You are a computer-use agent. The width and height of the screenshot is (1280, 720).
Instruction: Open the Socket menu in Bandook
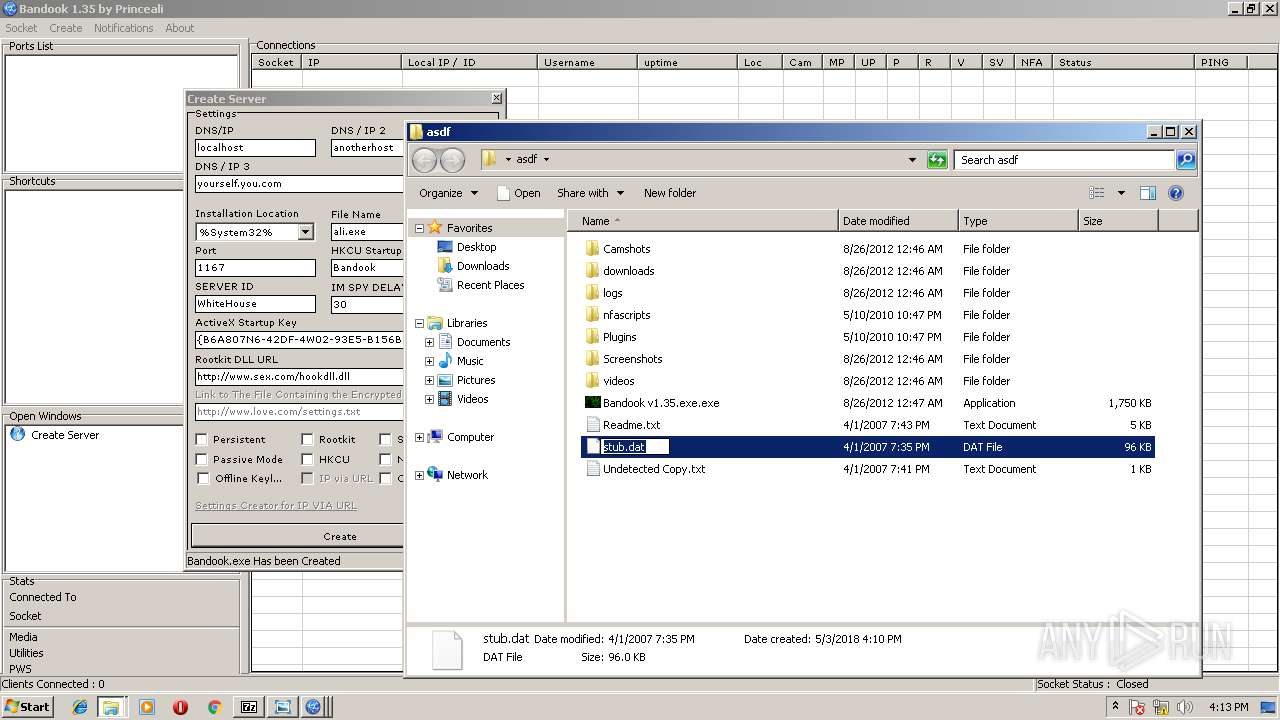[21, 28]
